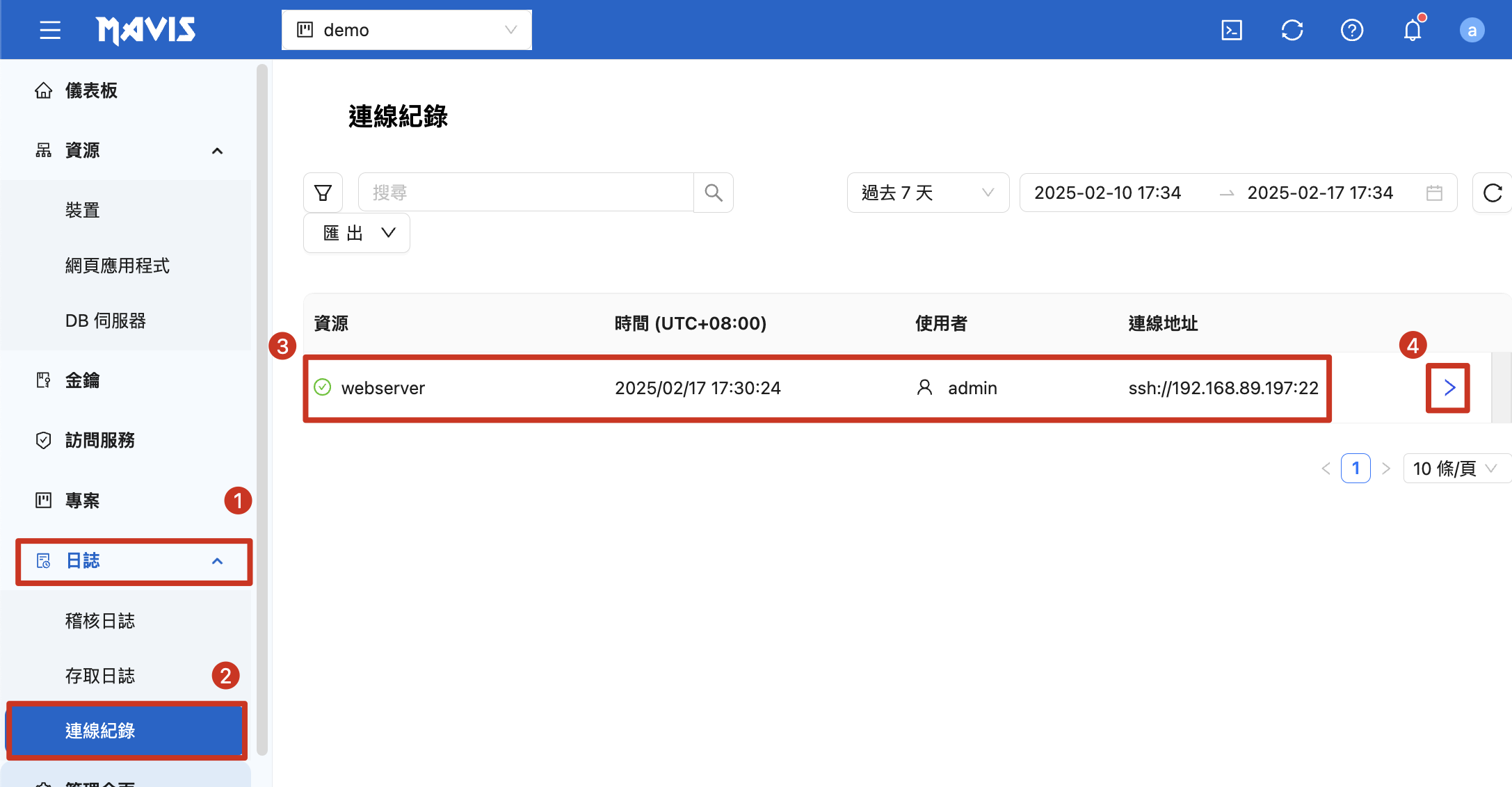Open the notifications bell
The height and width of the screenshot is (787, 1512).
1412,30
